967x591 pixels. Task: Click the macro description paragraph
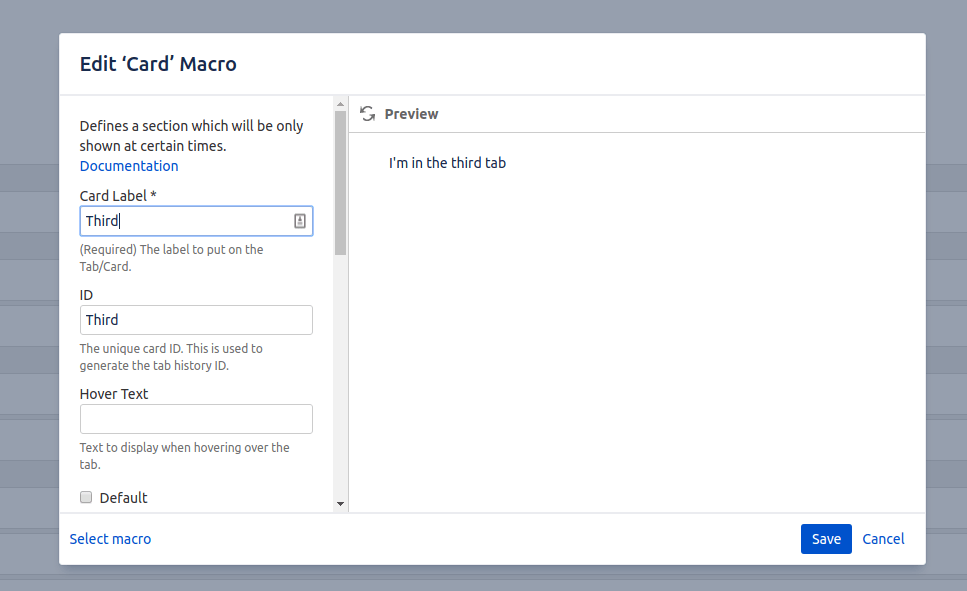point(190,133)
